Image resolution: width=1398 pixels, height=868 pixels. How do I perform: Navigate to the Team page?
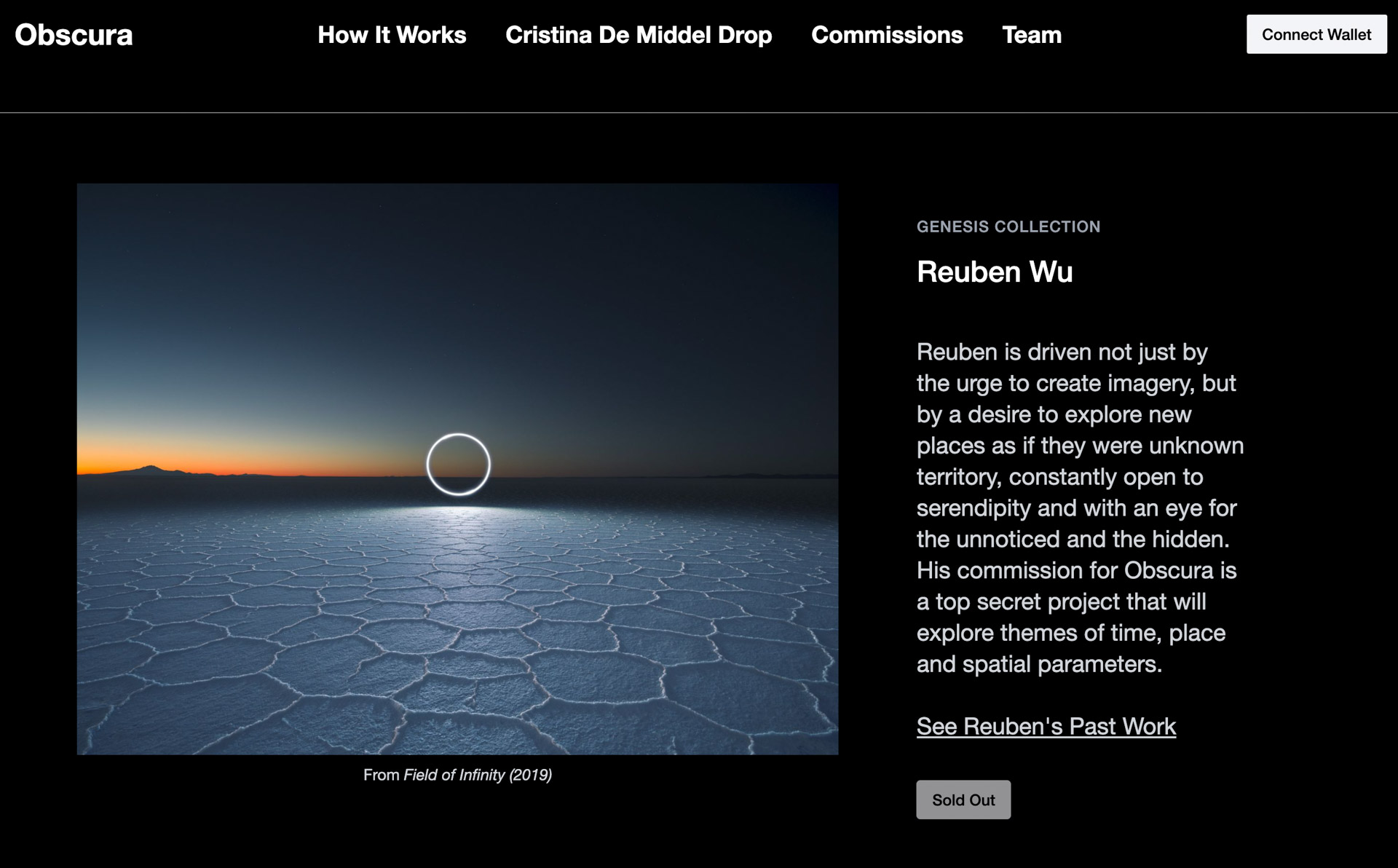point(1032,35)
